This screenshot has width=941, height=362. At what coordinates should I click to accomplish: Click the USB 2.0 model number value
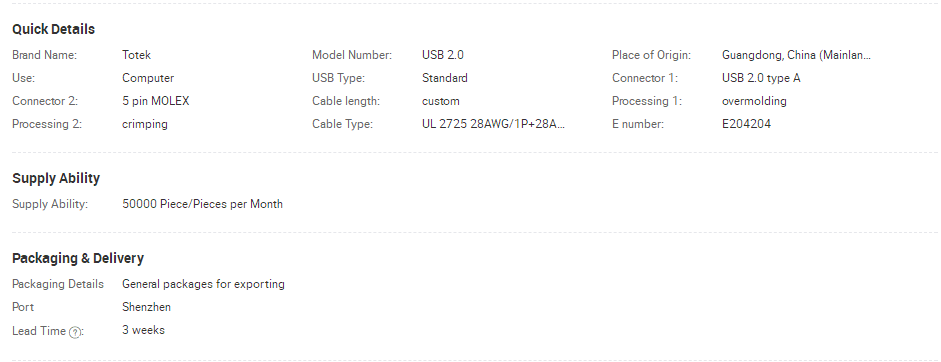click(x=442, y=55)
